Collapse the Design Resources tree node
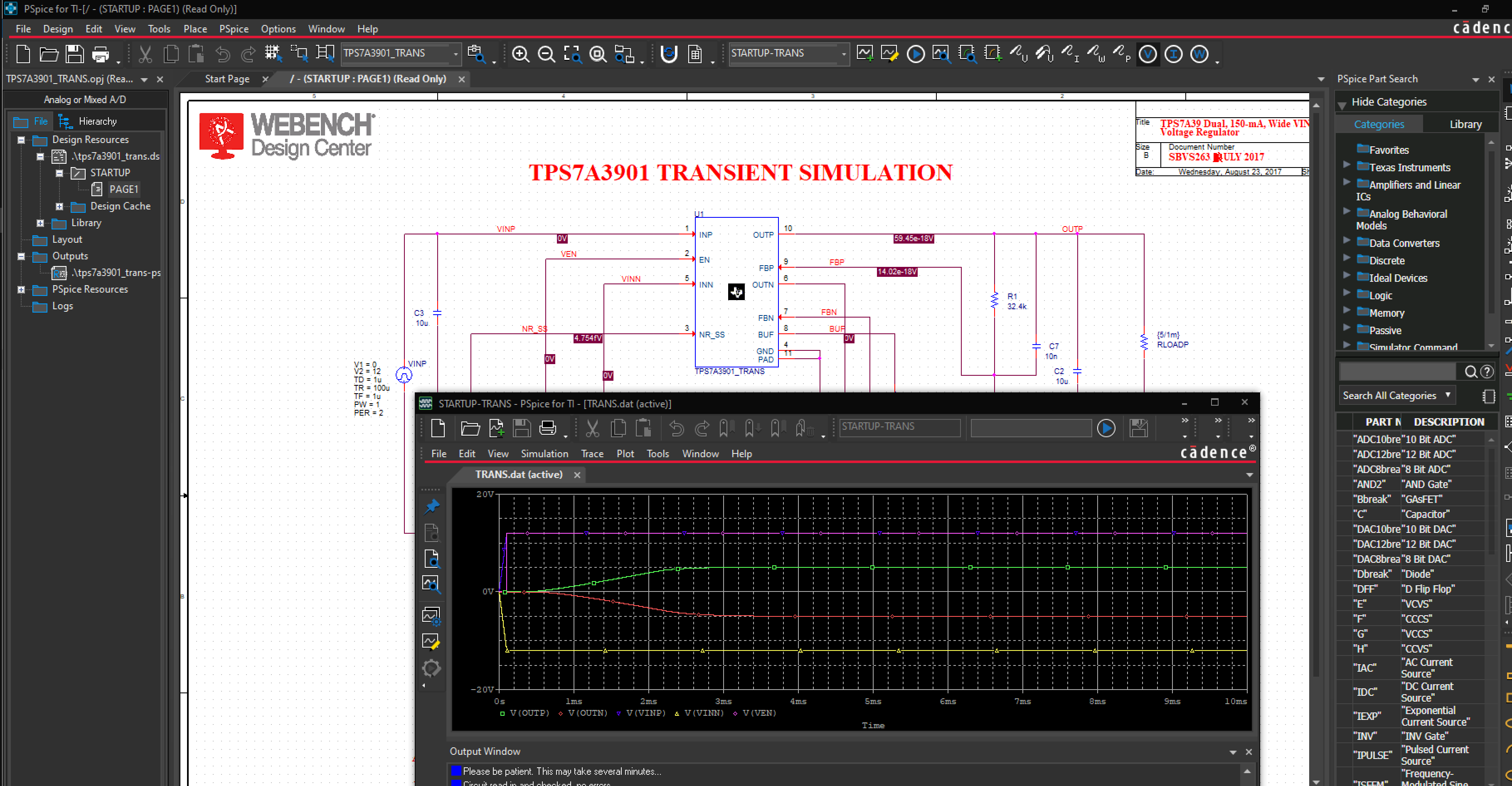The width and height of the screenshot is (1512, 786). click(x=21, y=140)
